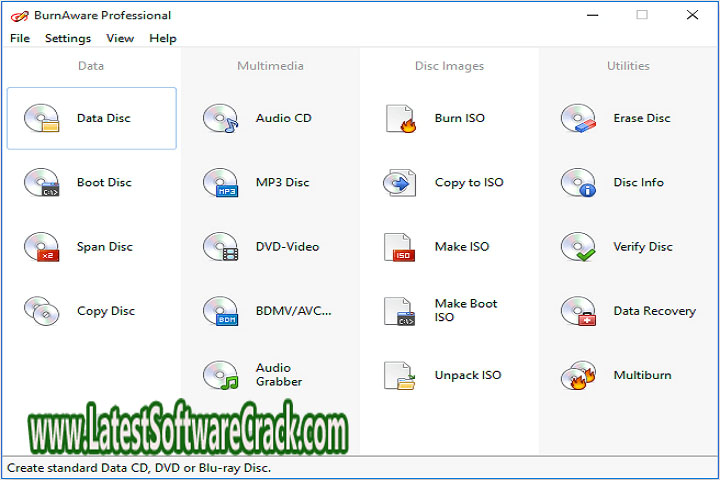Select the Audio Grabber option
Image resolution: width=720 pixels, height=480 pixels.
279,375
